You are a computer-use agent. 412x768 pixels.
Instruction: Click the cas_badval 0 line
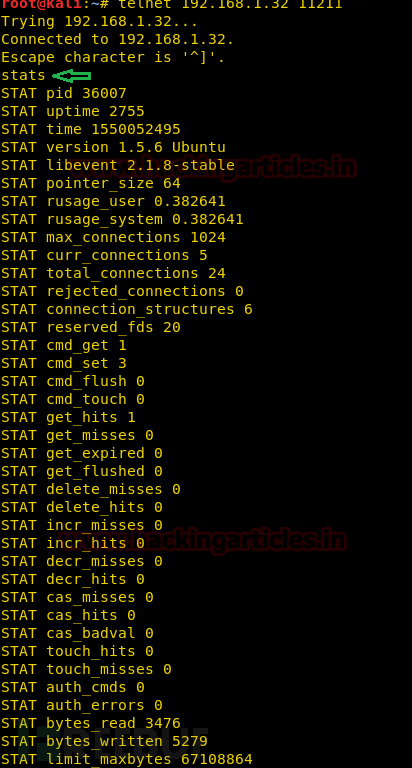click(77, 633)
